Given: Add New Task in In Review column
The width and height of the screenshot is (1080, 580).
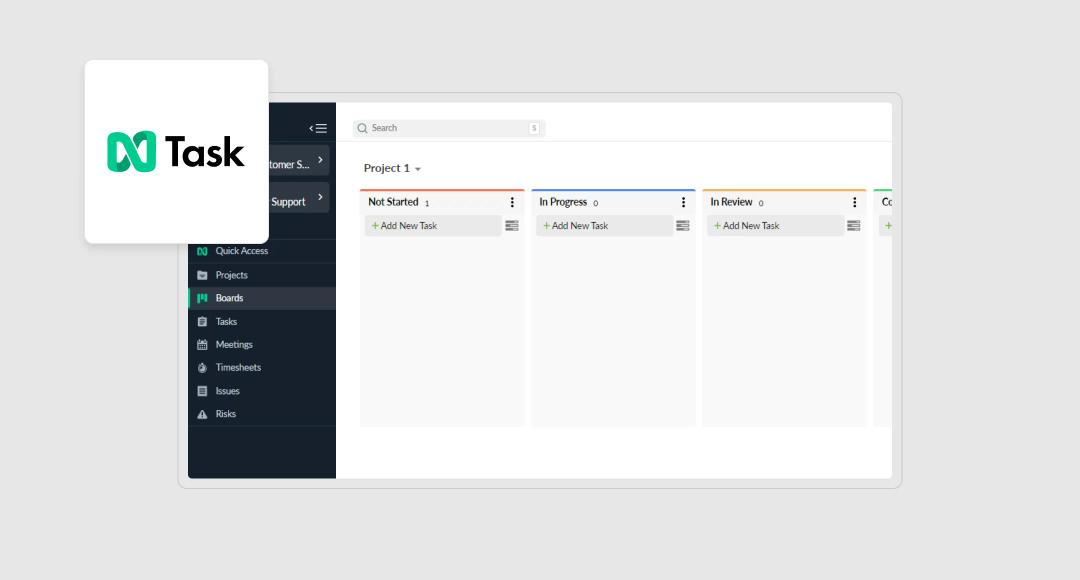Looking at the screenshot, I should 775,226.
